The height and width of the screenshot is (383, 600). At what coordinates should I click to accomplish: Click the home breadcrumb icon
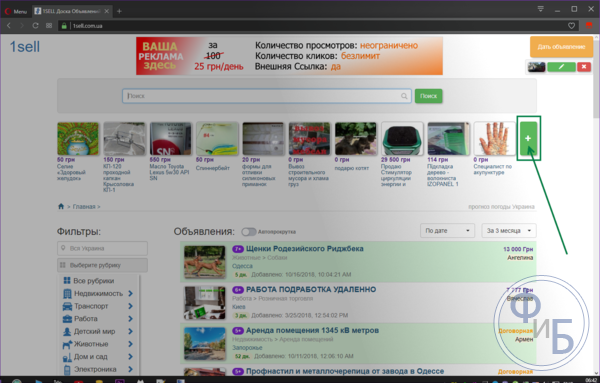click(x=61, y=206)
